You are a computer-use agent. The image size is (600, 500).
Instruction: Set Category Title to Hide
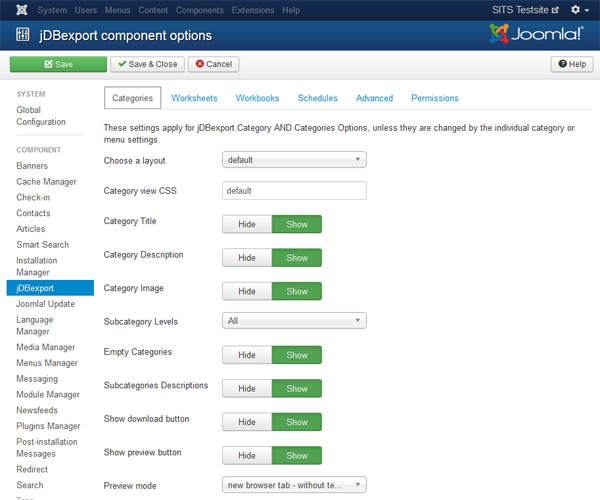tap(246, 224)
